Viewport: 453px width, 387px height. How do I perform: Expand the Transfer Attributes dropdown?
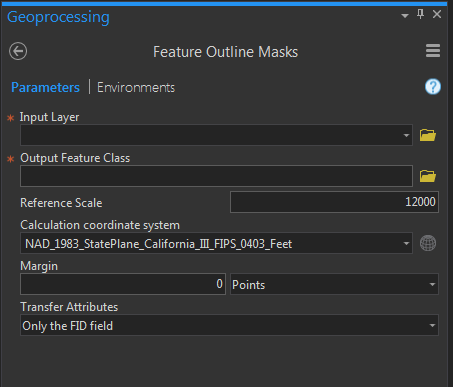[x=432, y=325]
